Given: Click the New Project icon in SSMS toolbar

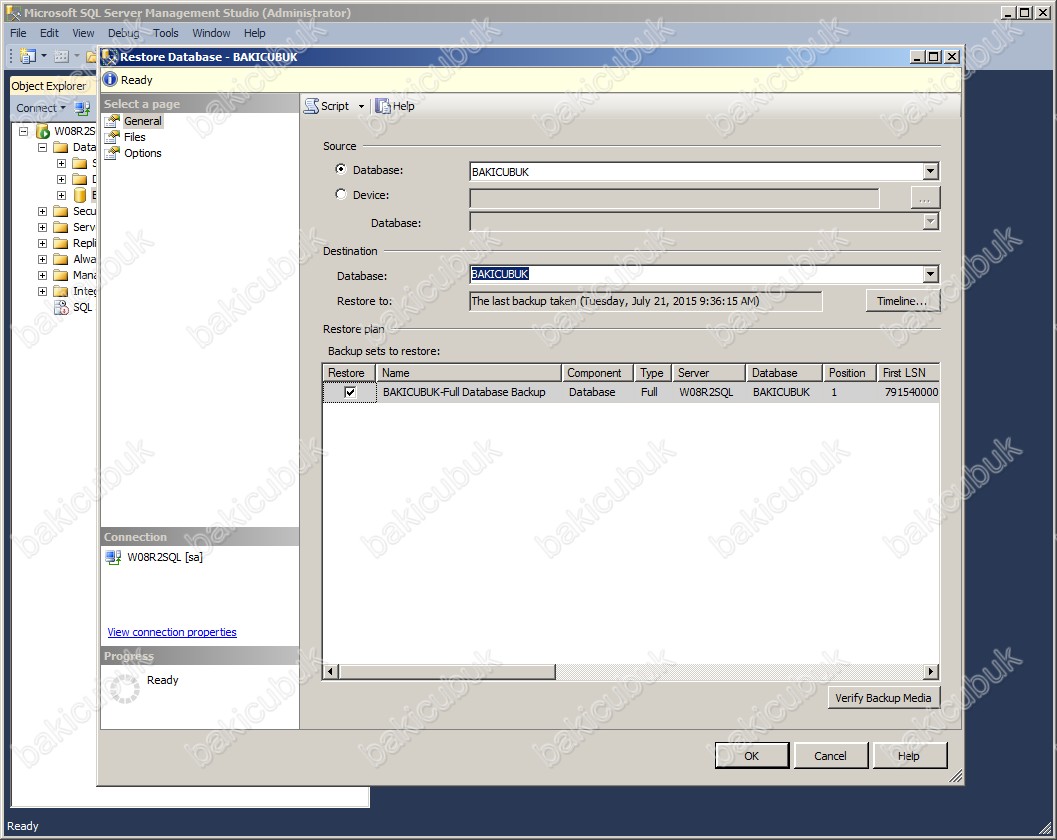Looking at the screenshot, I should click(28, 57).
